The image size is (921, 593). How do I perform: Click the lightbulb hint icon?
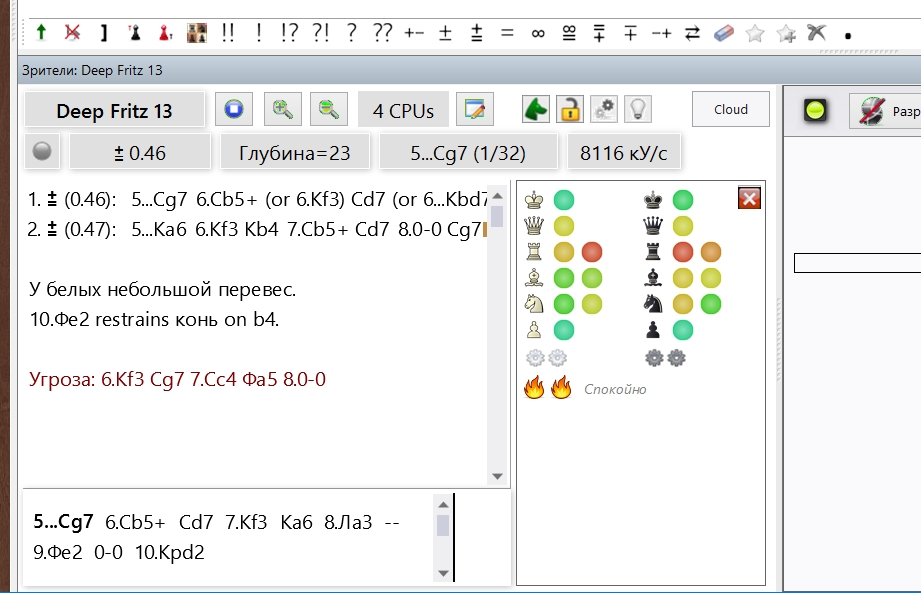[x=637, y=109]
